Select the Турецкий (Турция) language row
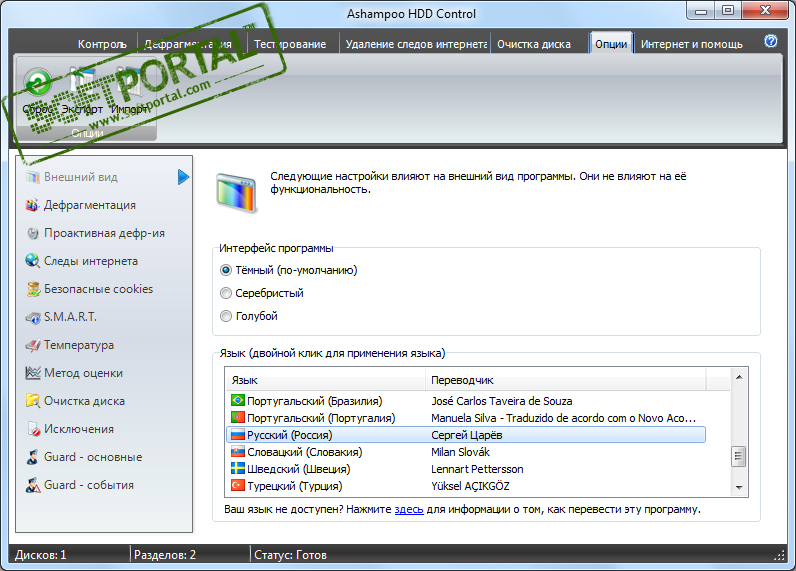This screenshot has width=796, height=571. tap(466, 486)
